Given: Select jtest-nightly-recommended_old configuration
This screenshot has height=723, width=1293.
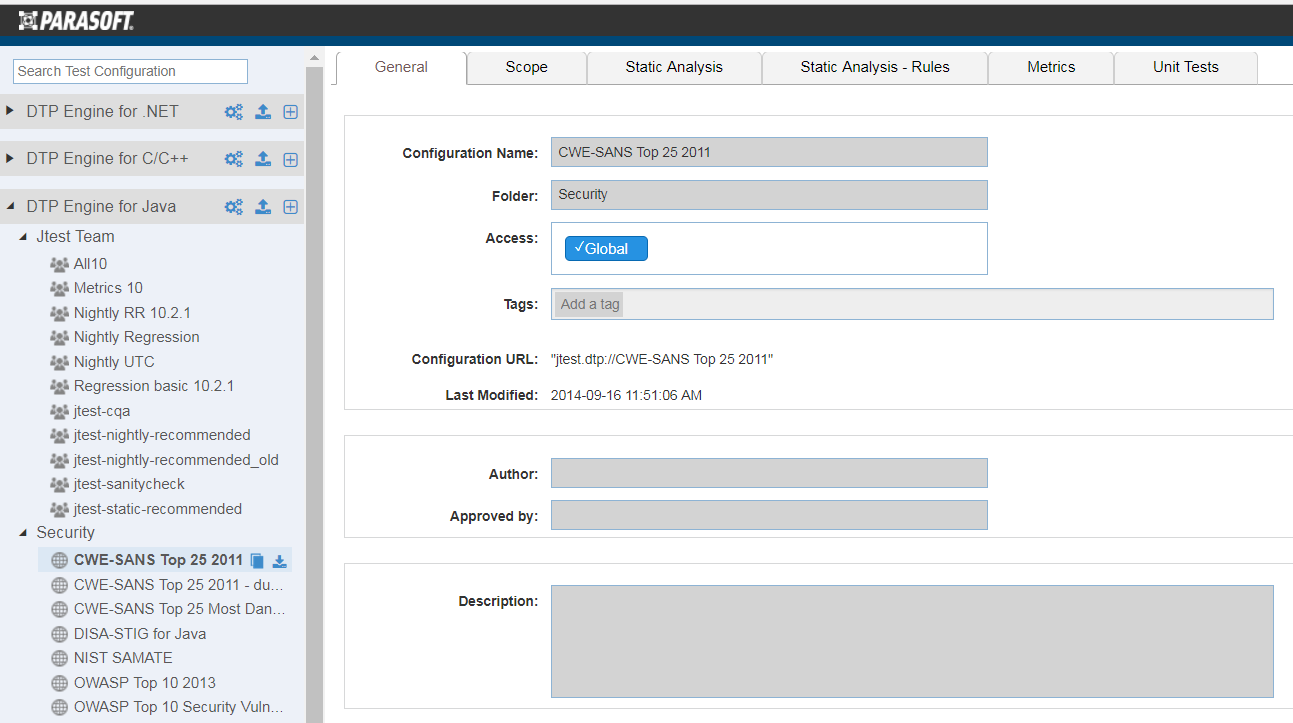Looking at the screenshot, I should (176, 460).
